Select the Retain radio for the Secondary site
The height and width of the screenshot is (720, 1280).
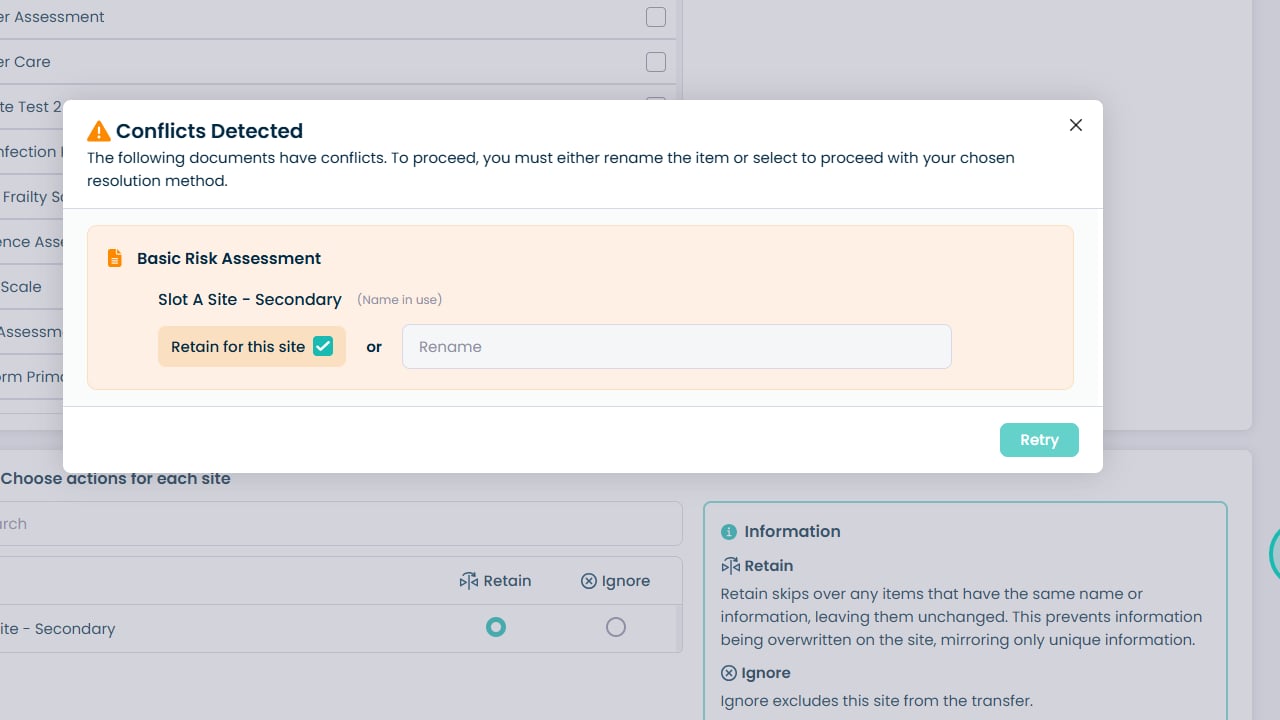coord(496,627)
